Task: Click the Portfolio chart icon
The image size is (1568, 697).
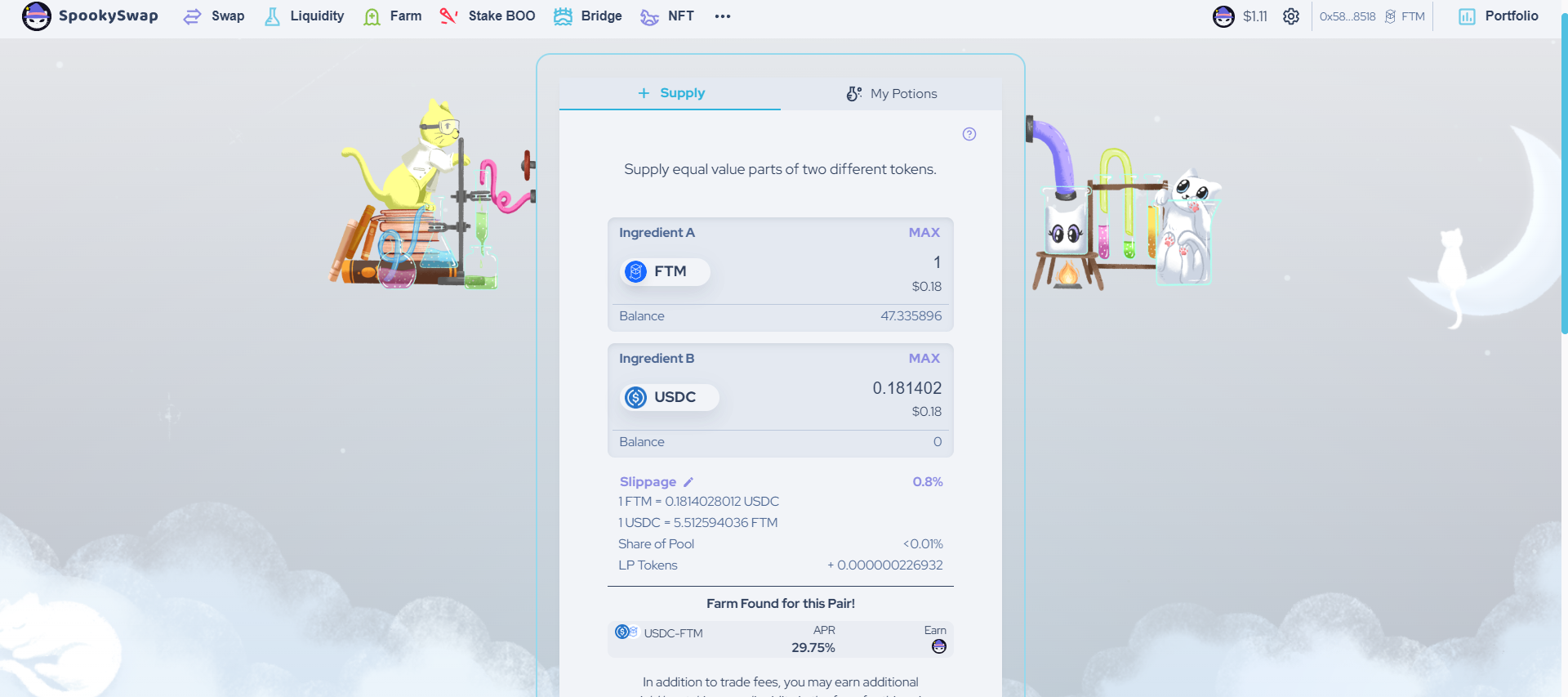Action: point(1467,16)
